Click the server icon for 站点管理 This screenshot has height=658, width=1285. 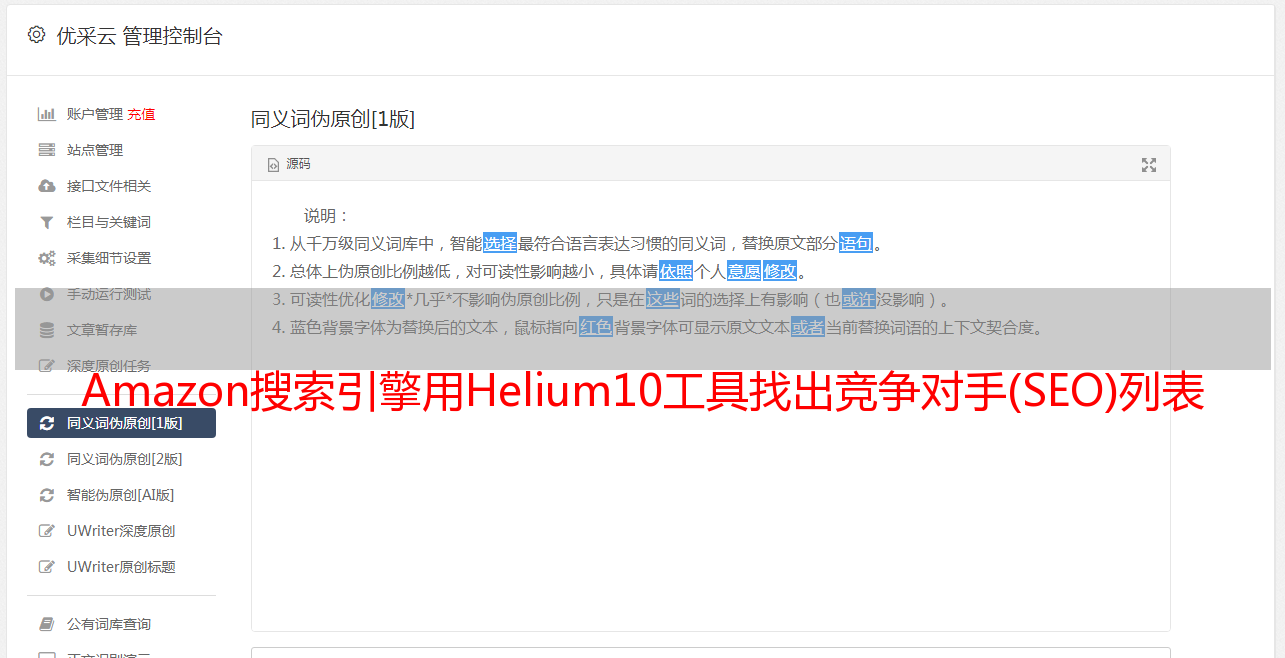(x=46, y=150)
